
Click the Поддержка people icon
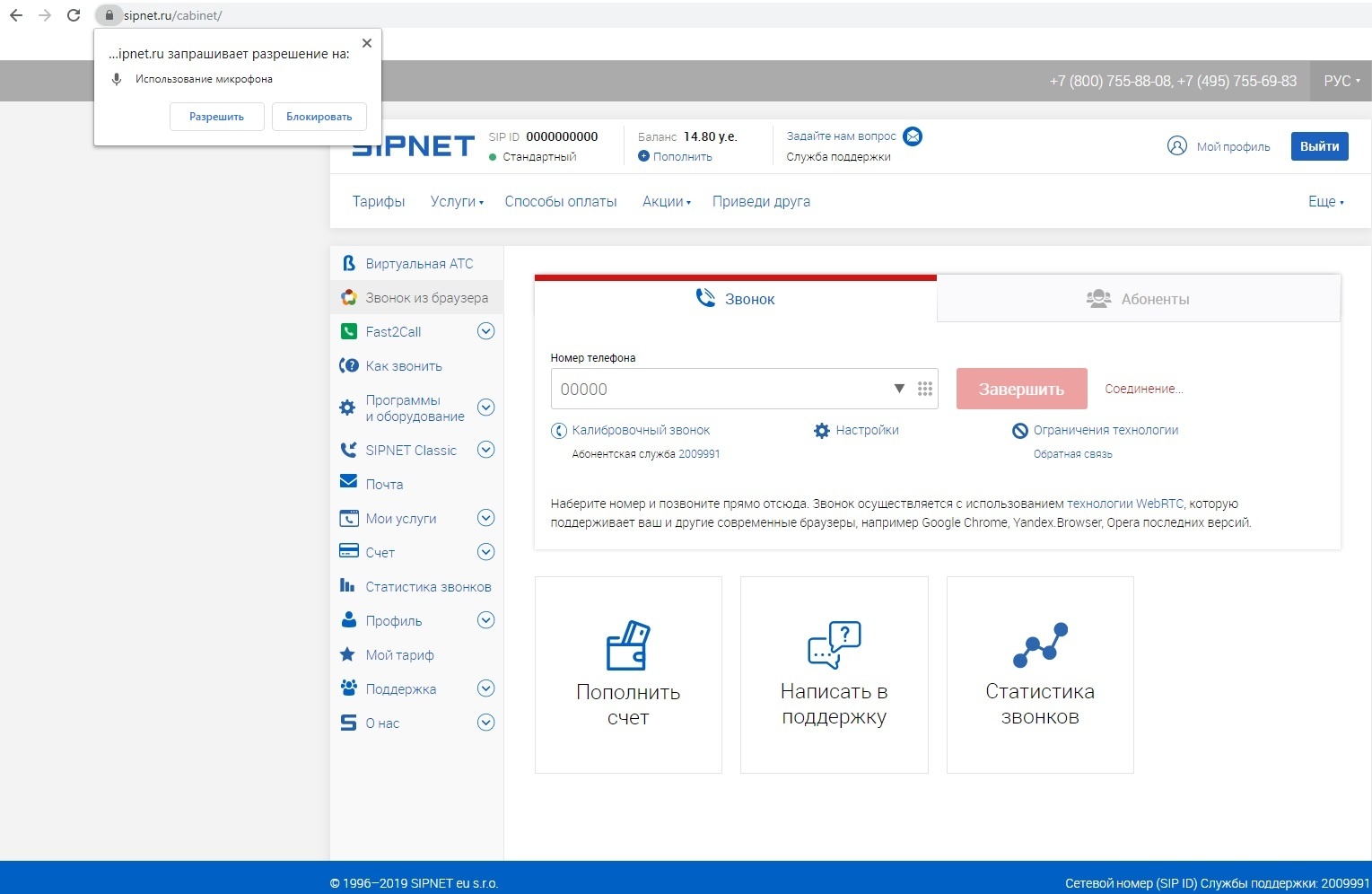(348, 688)
